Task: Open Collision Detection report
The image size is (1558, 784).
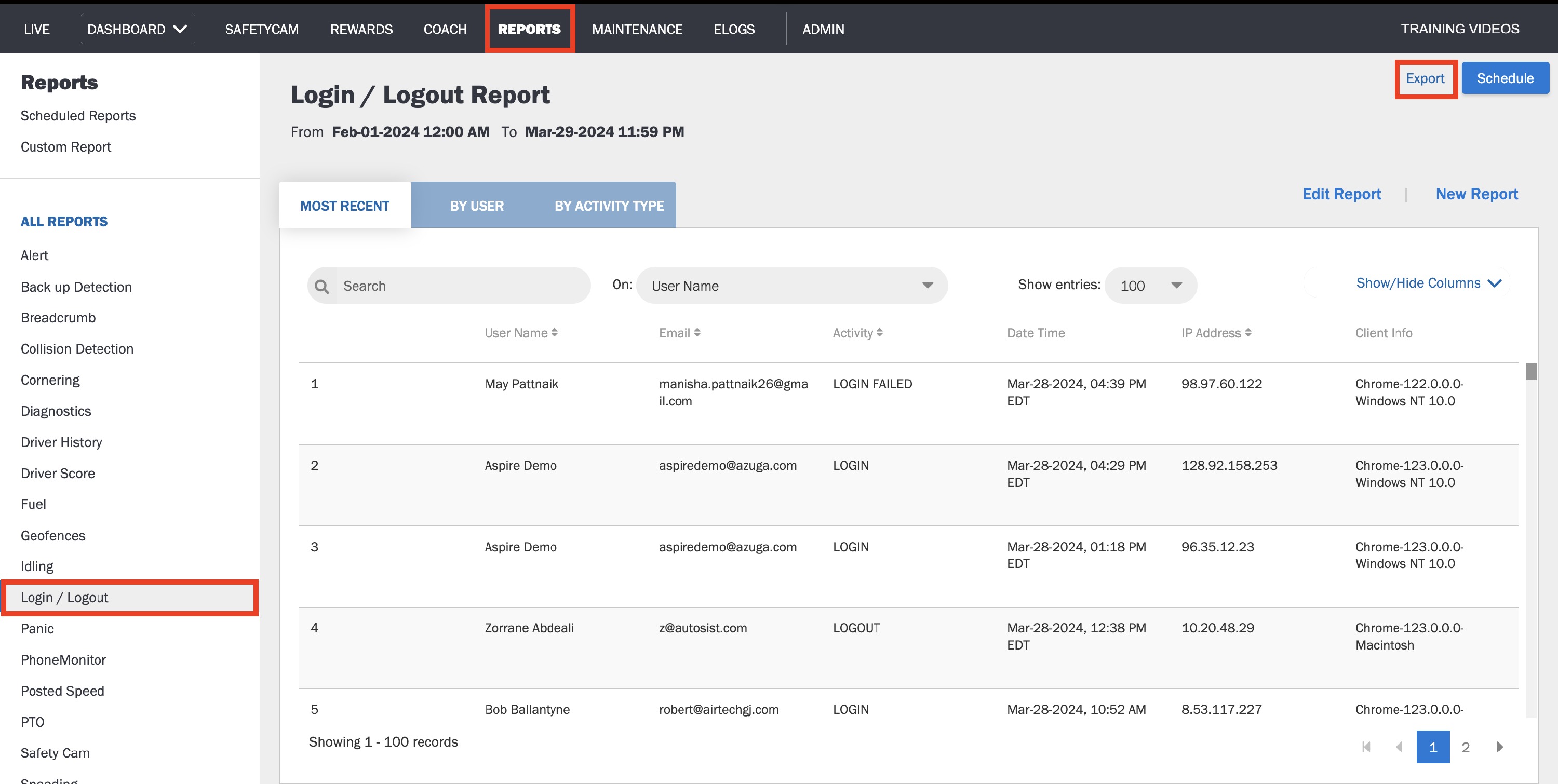Action: pos(77,349)
